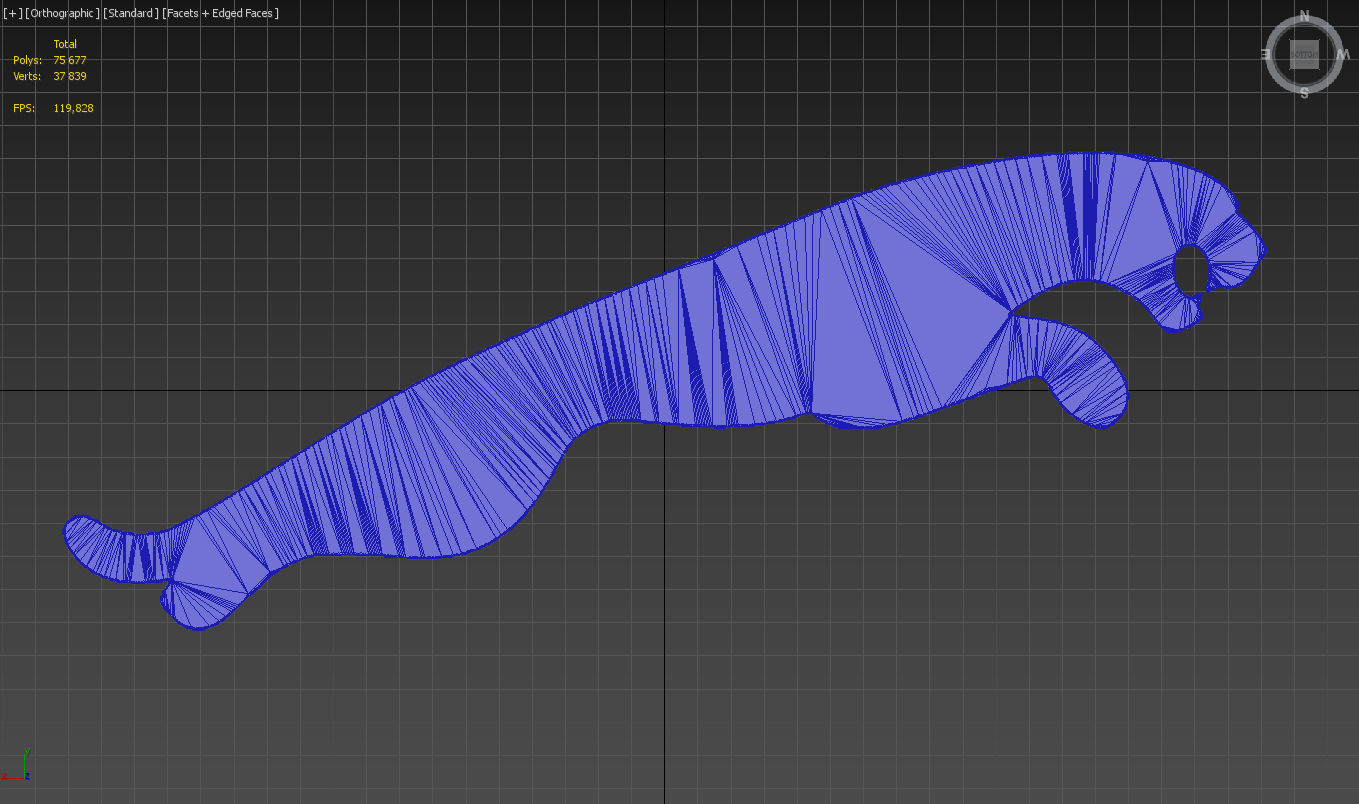Open the Orthographic point-of-view viewport menu
Image resolution: width=1359 pixels, height=804 pixels.
62,13
